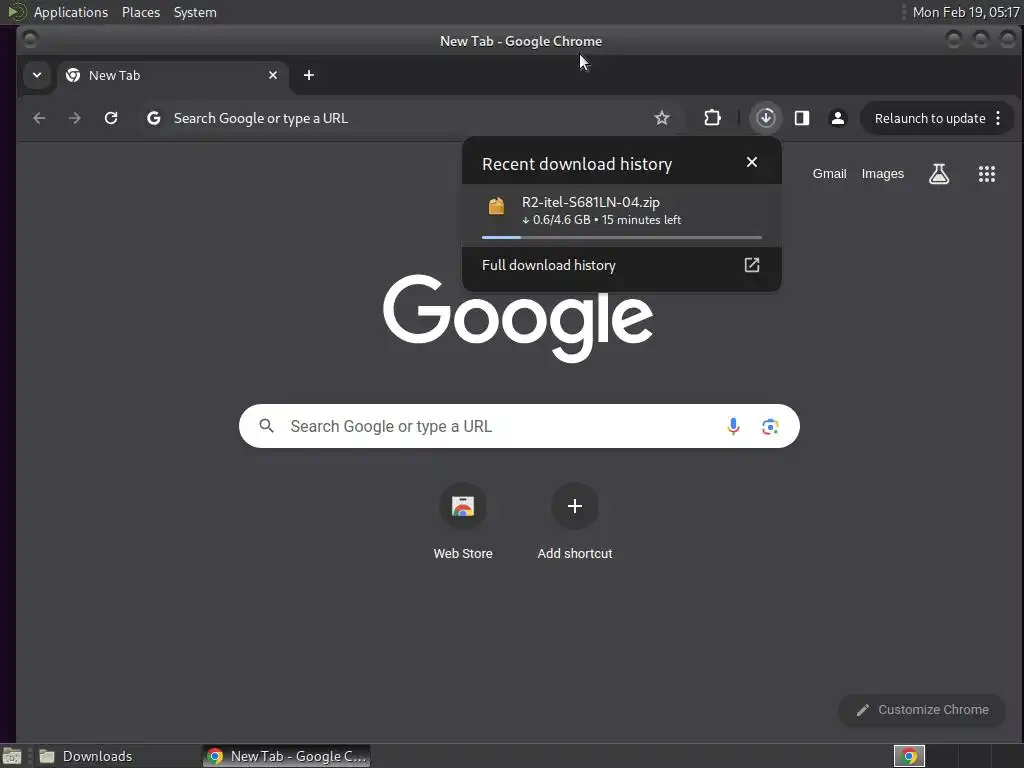This screenshot has height=768, width=1024.
Task: Click the Recent download history heading
Action: point(577,164)
